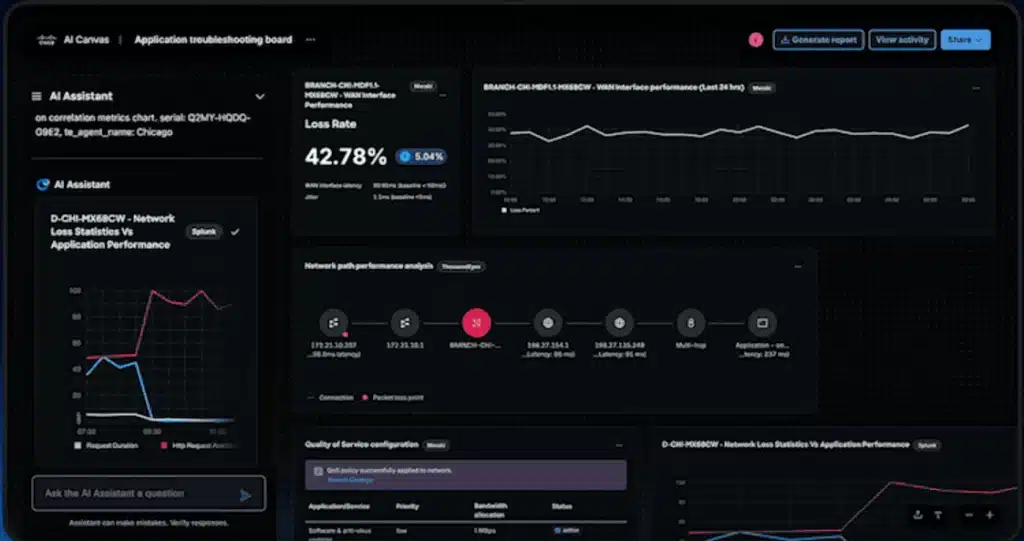Click the zoom in plus icon
The image size is (1024, 541).
990,515
